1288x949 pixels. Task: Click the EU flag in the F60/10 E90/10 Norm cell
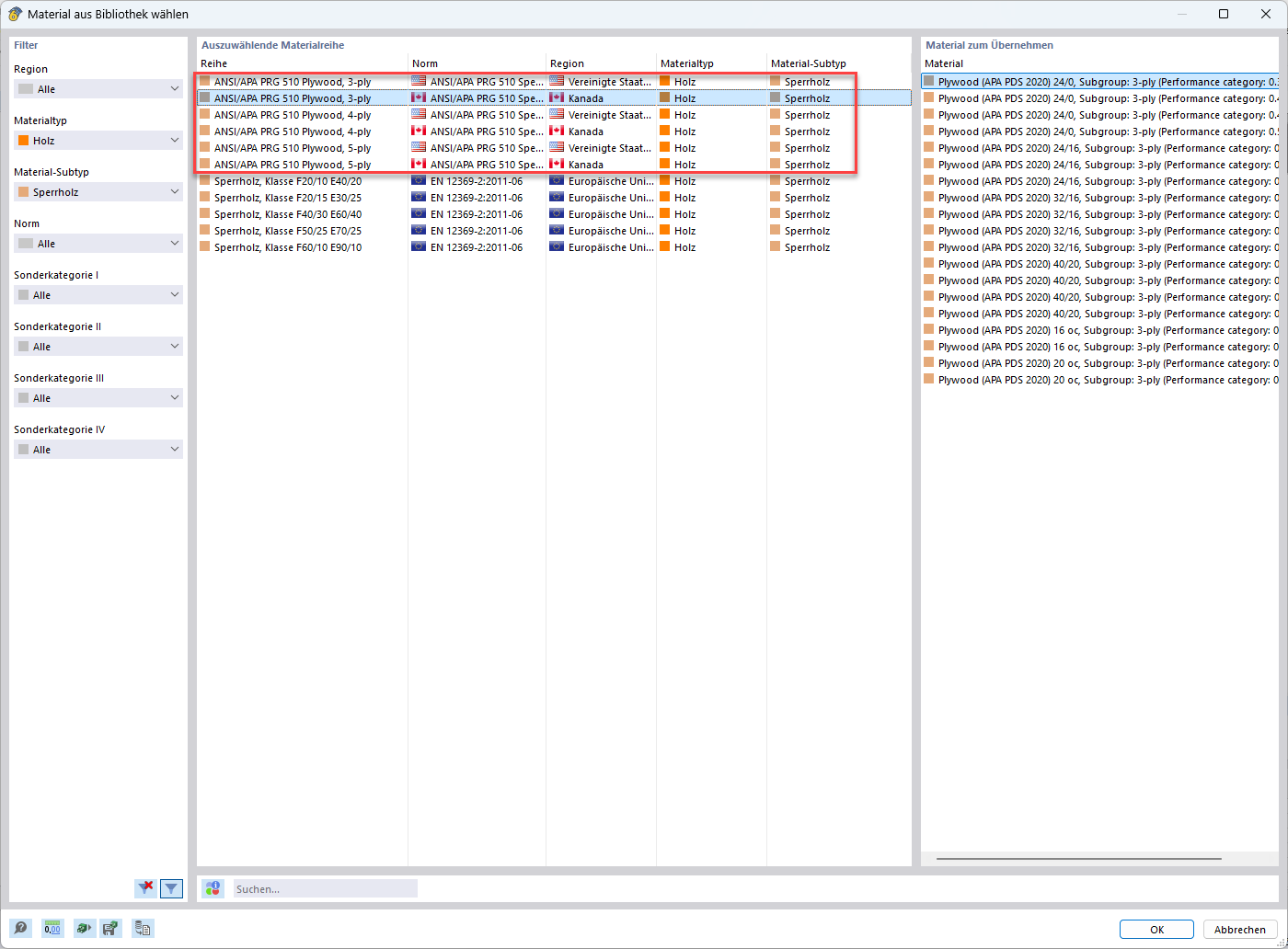tap(419, 247)
